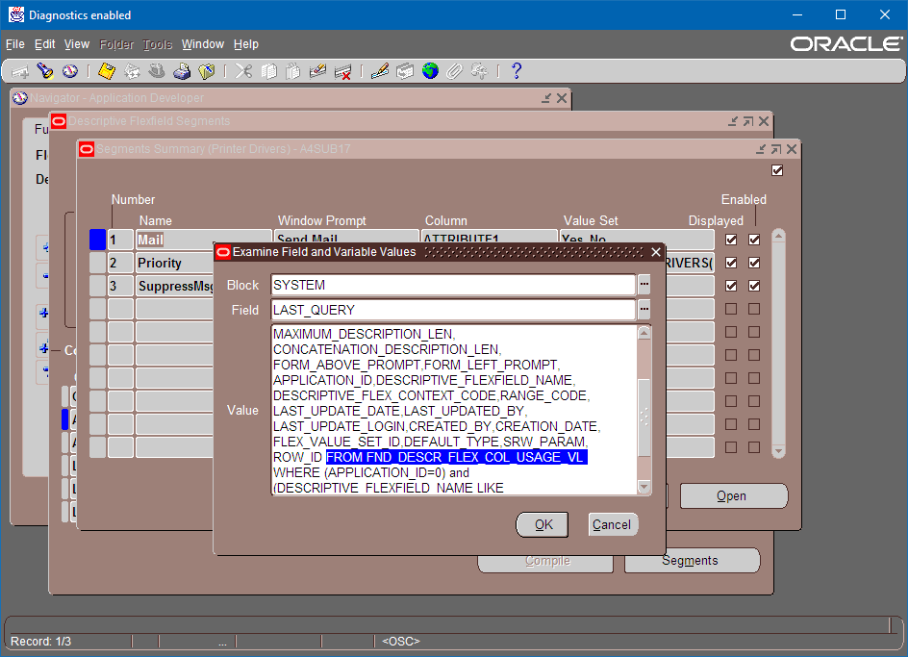
Task: Toggle Displayed checkbox for the Mail segment
Action: click(x=732, y=240)
